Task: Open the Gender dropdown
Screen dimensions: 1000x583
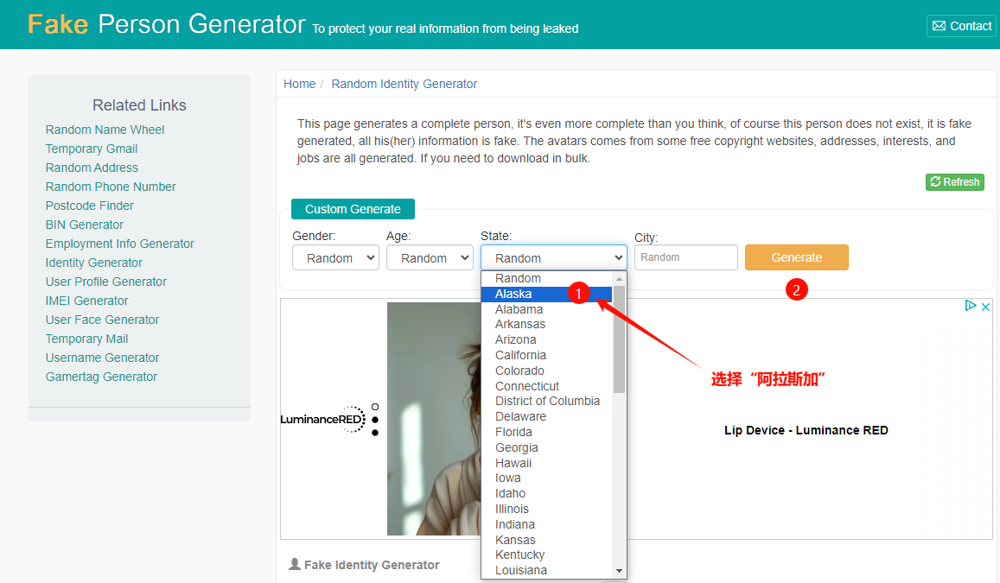Action: [x=335, y=258]
